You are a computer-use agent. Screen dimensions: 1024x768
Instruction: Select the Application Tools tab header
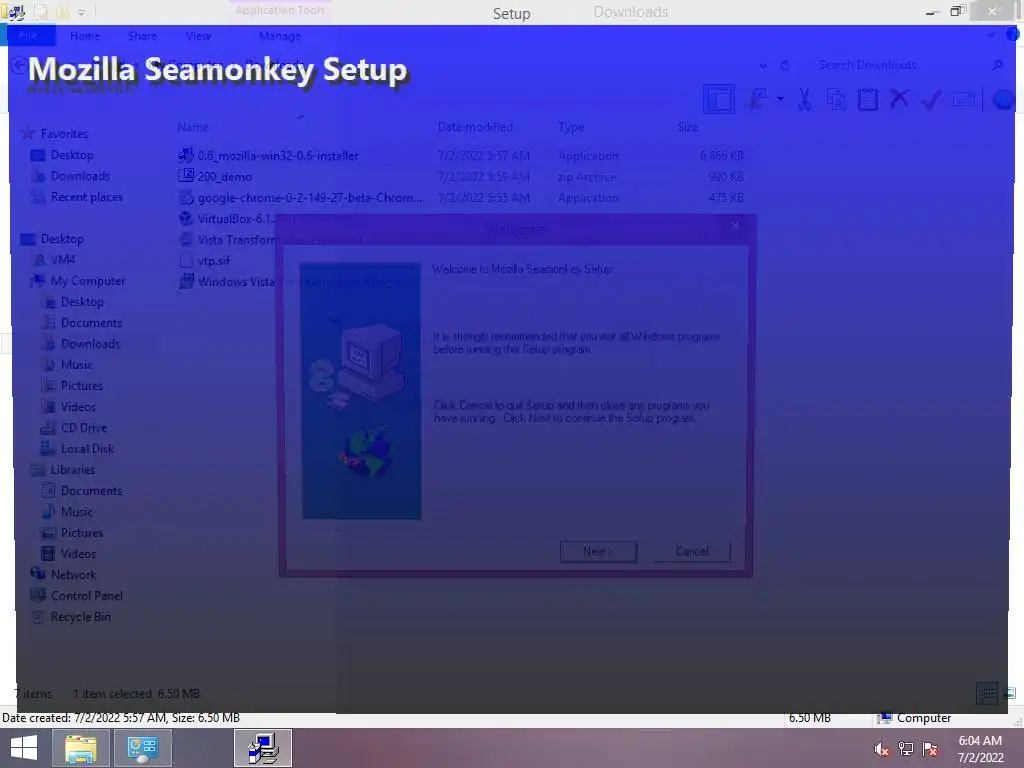(280, 10)
